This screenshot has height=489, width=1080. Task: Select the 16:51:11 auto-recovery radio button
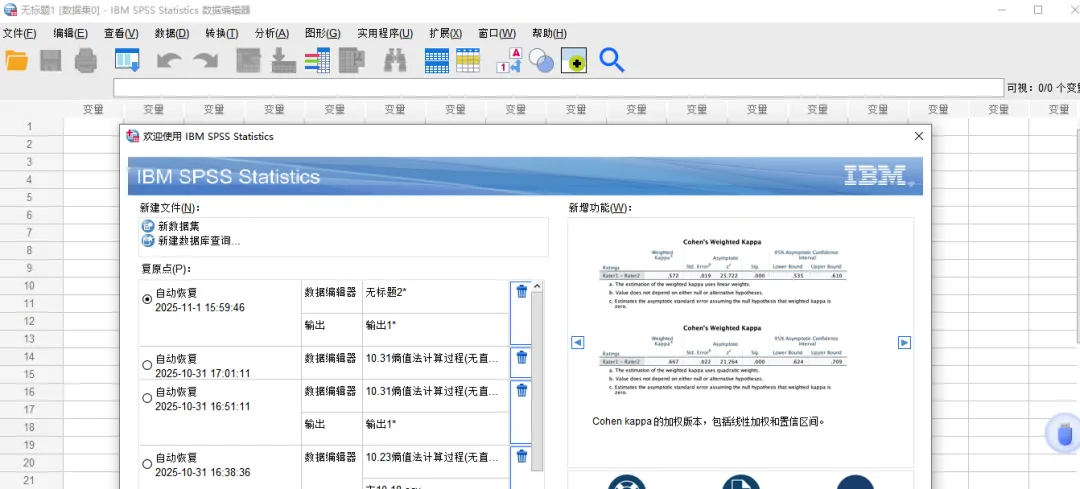pyautogui.click(x=147, y=398)
